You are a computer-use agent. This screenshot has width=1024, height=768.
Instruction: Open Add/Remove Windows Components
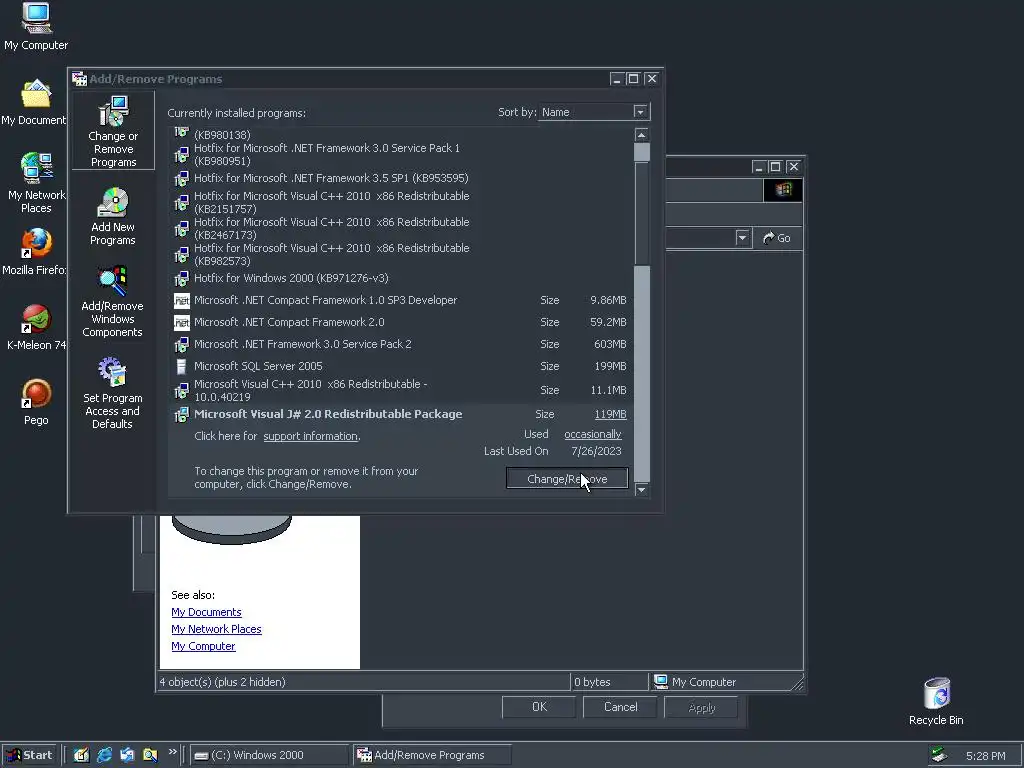[x=112, y=301]
